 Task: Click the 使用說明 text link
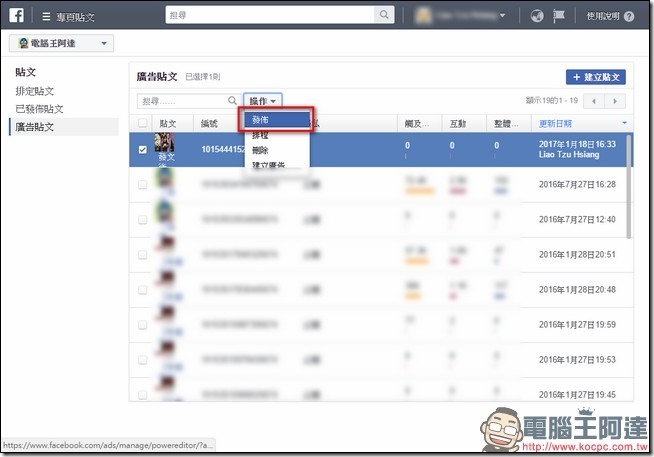603,16
